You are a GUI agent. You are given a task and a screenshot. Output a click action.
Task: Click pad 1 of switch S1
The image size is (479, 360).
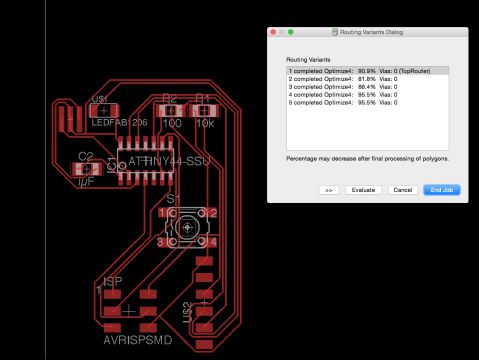click(163, 213)
